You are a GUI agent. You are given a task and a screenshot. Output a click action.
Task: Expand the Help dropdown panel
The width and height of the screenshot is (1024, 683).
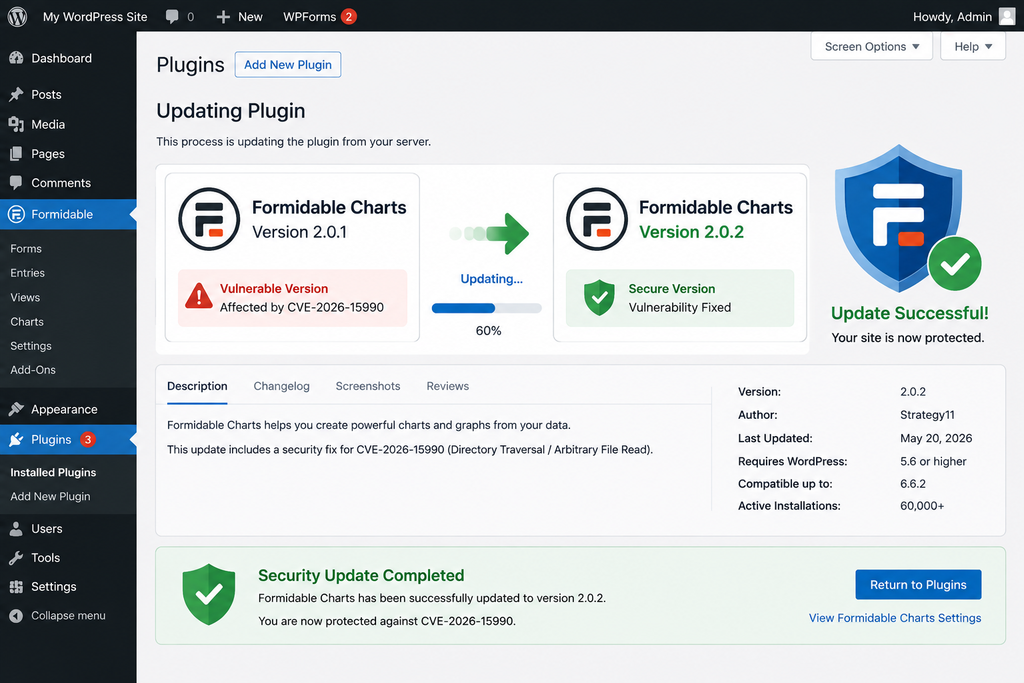click(x=972, y=46)
